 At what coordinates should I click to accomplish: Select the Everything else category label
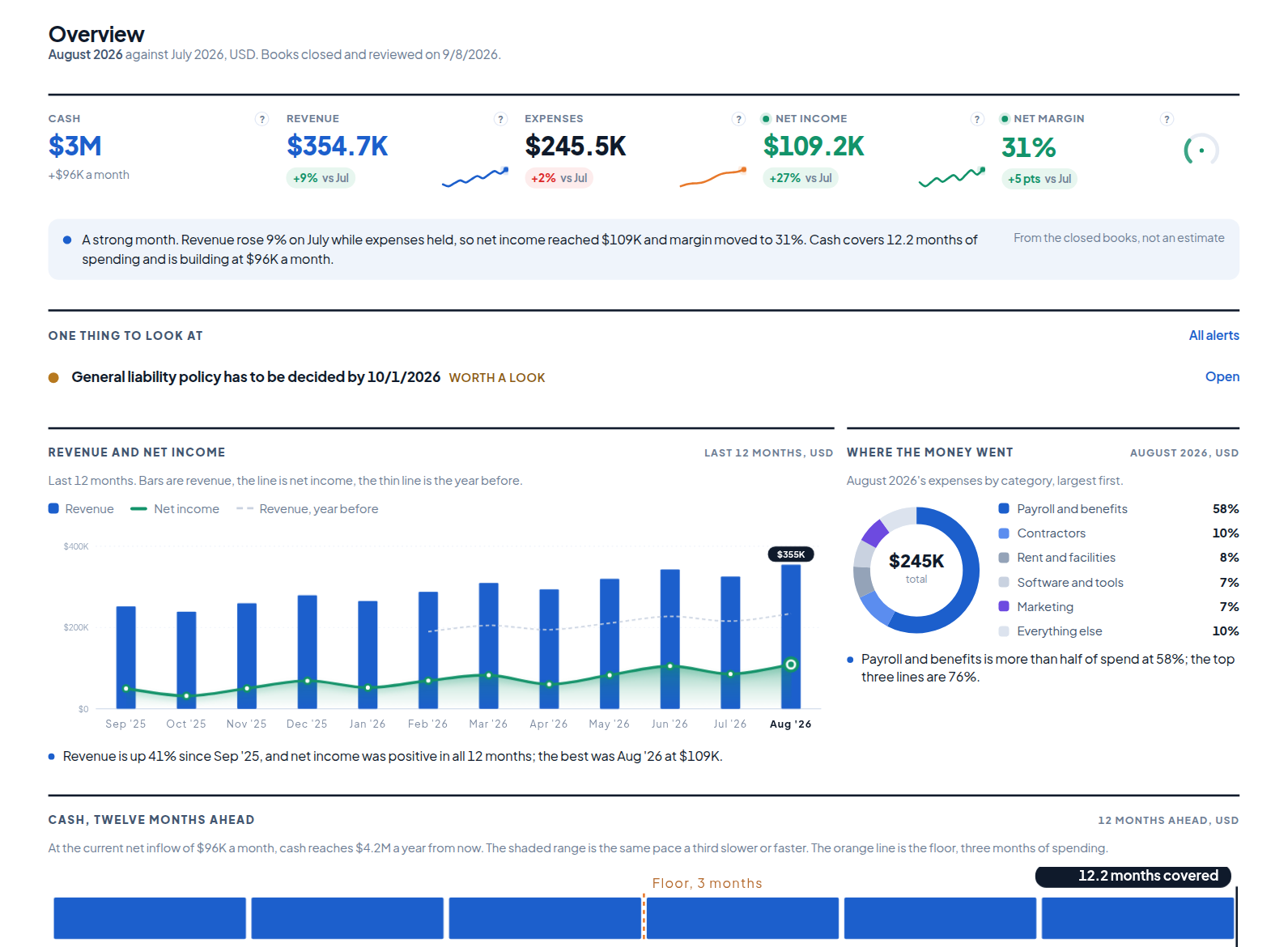(1060, 631)
